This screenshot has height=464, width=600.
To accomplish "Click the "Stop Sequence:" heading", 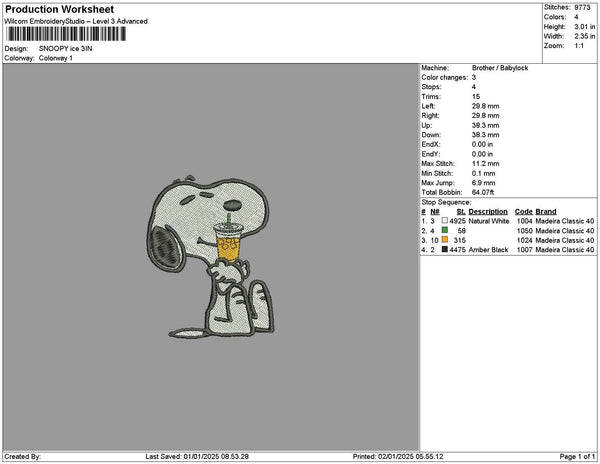I will [x=446, y=202].
